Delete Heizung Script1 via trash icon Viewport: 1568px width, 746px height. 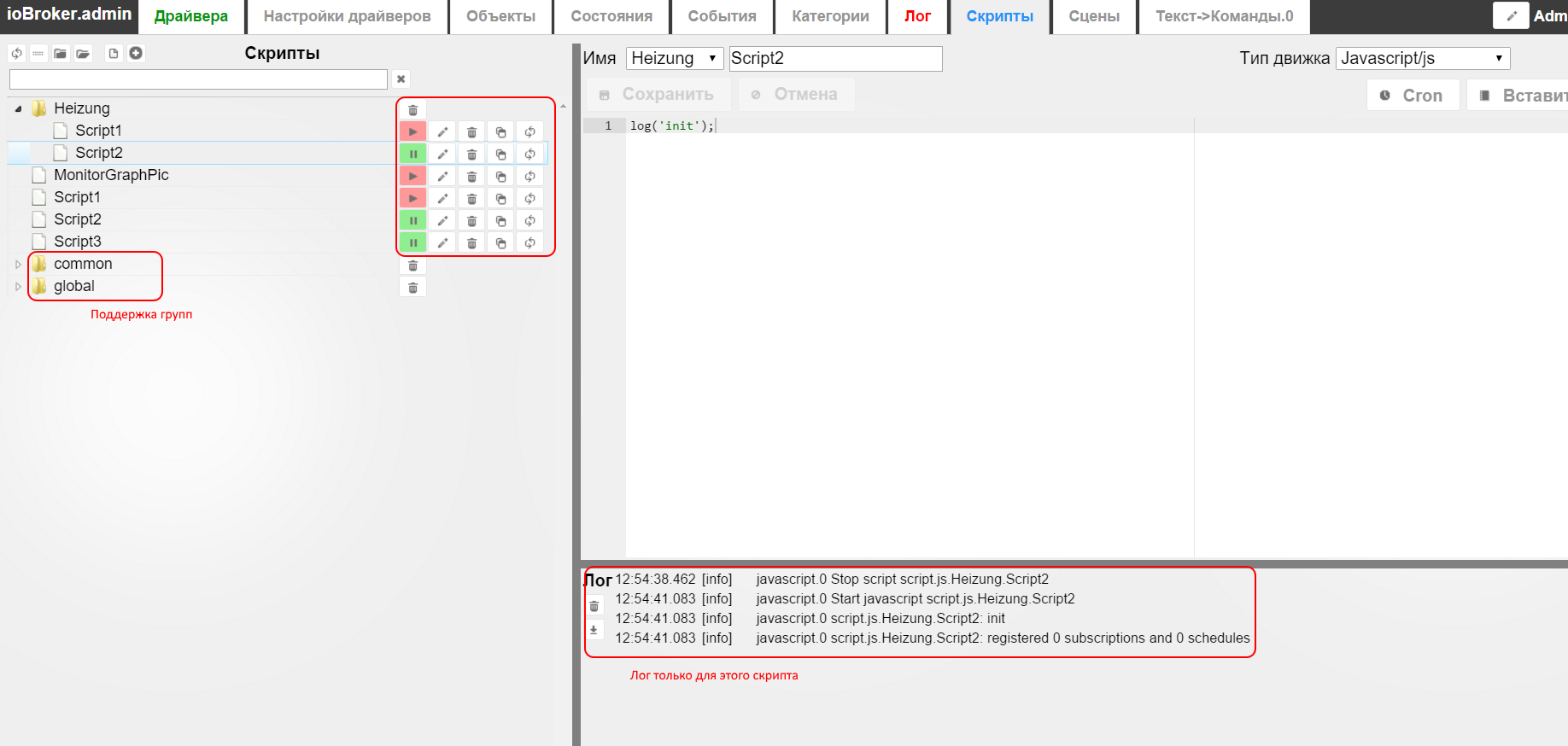tap(471, 132)
